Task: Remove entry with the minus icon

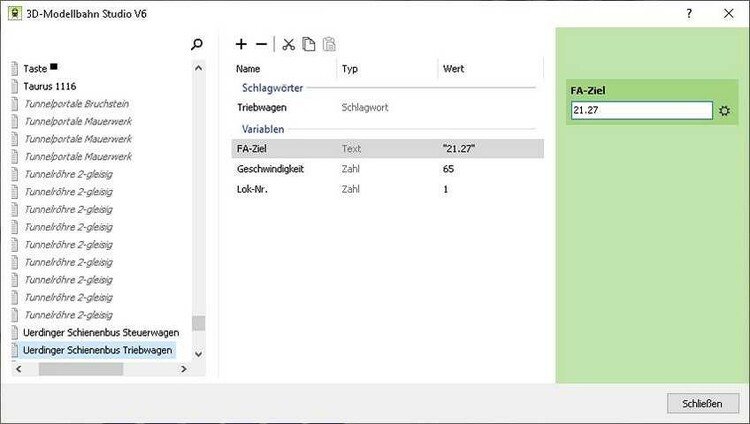Action: pyautogui.click(x=261, y=44)
